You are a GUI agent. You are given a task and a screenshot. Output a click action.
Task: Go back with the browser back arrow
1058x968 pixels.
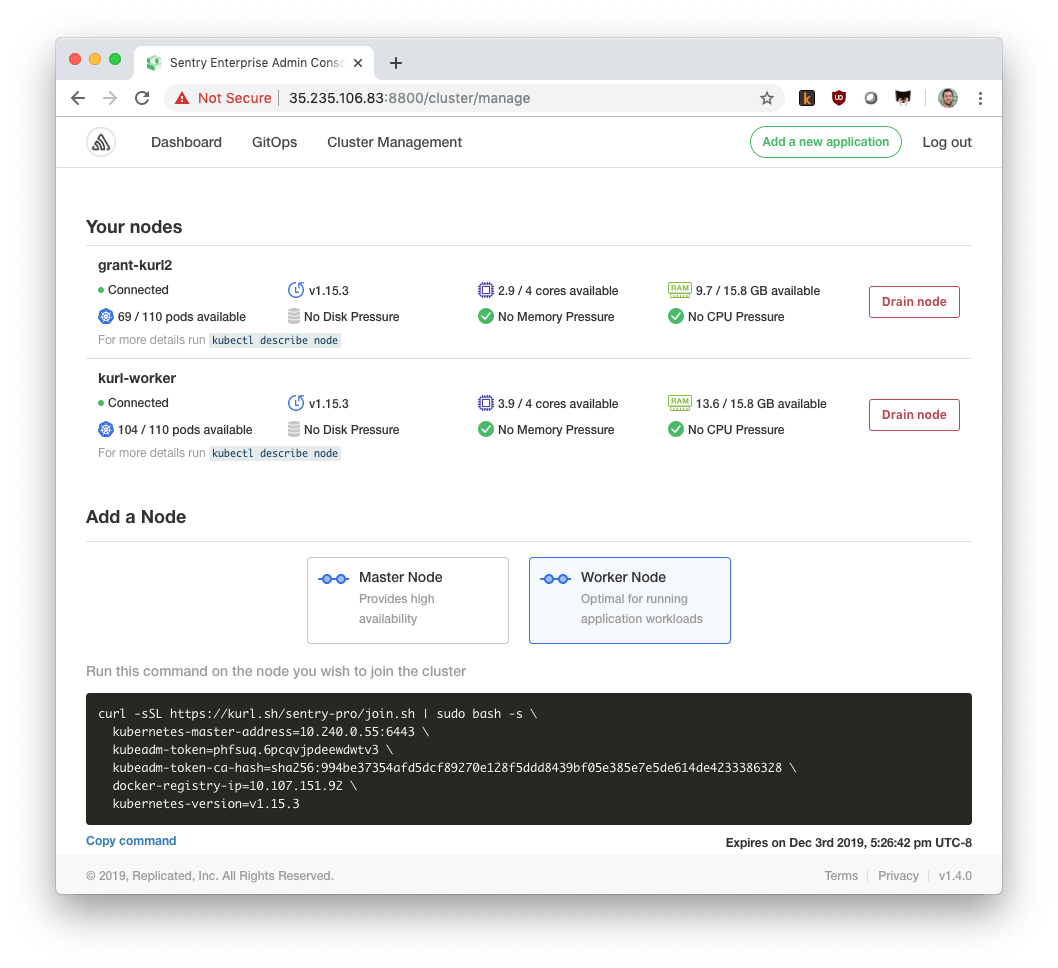[x=78, y=98]
